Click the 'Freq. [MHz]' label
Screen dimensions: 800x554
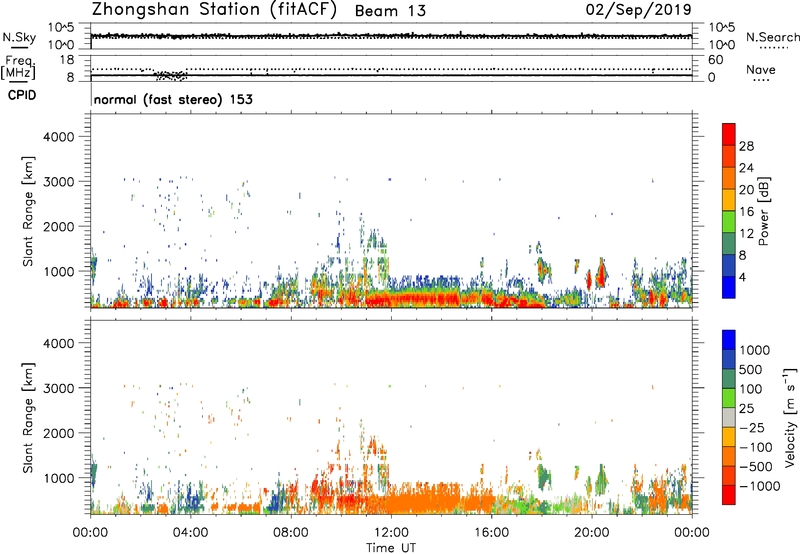pyautogui.click(x=18, y=67)
